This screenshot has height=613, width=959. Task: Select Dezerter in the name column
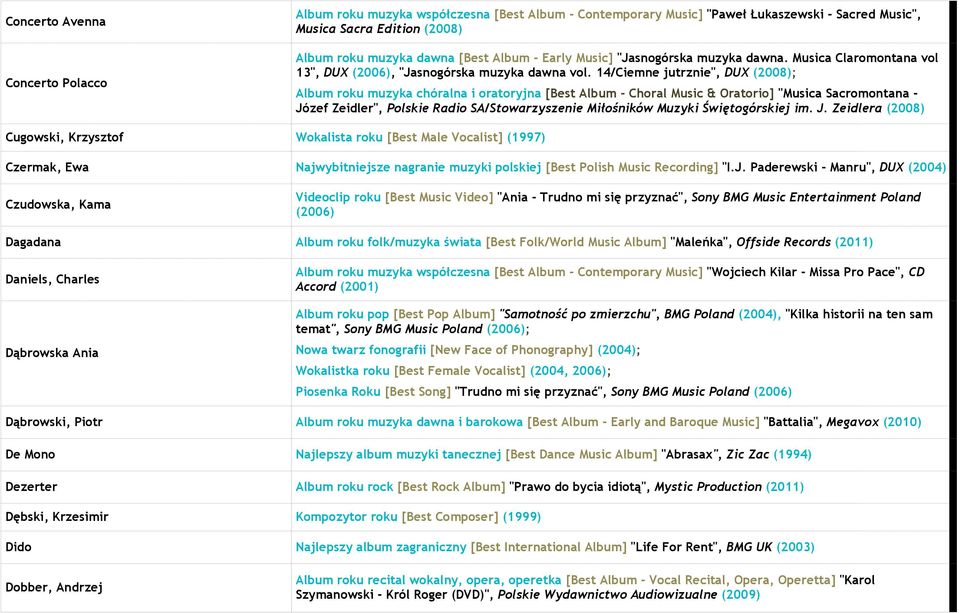point(31,487)
